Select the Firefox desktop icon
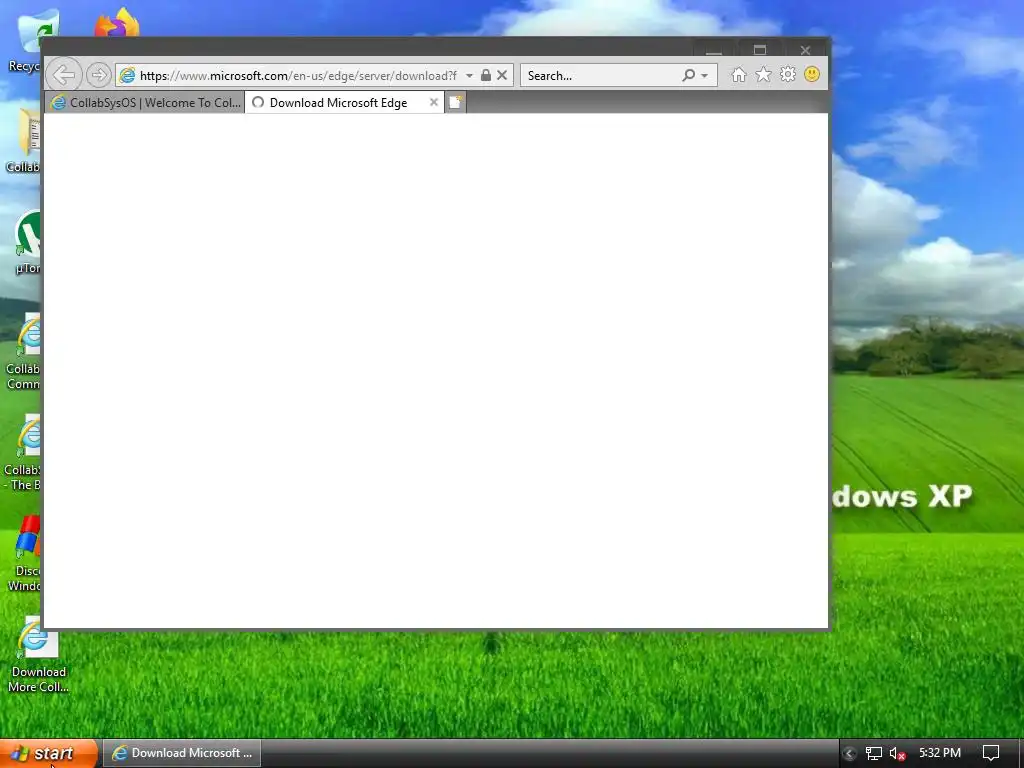The height and width of the screenshot is (768, 1024). coord(117,23)
